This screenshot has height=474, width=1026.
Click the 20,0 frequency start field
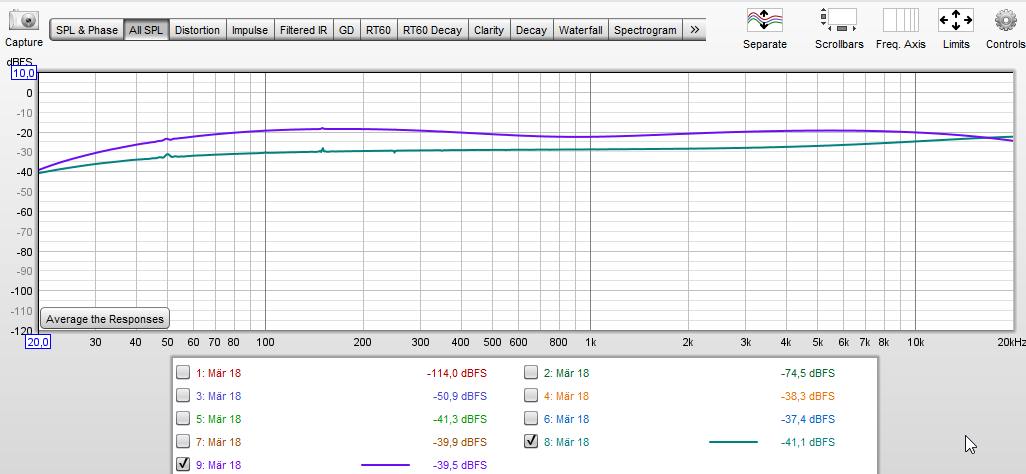(x=38, y=342)
